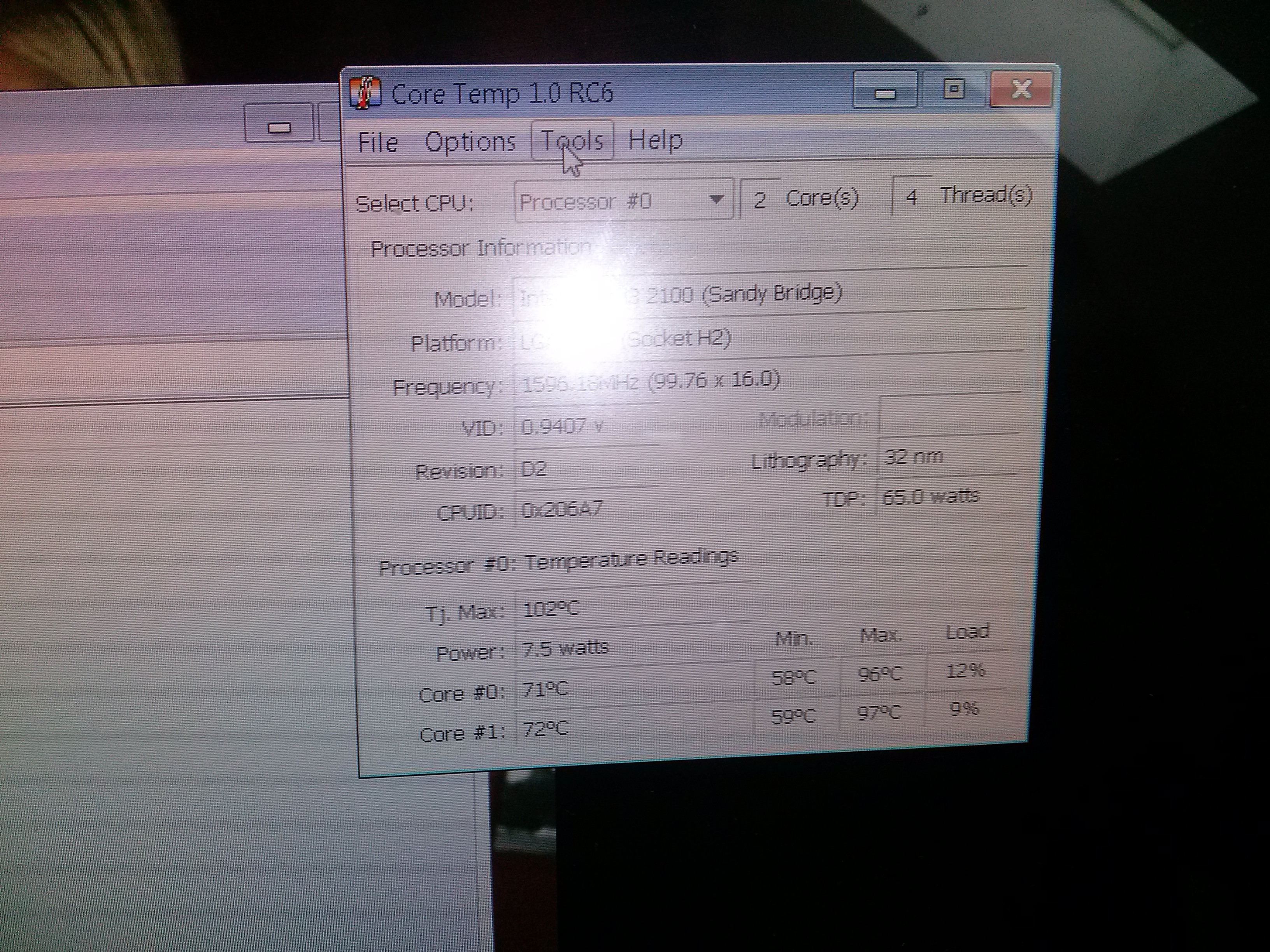Viewport: 1270px width, 952px height.
Task: Open the File menu
Action: [377, 142]
